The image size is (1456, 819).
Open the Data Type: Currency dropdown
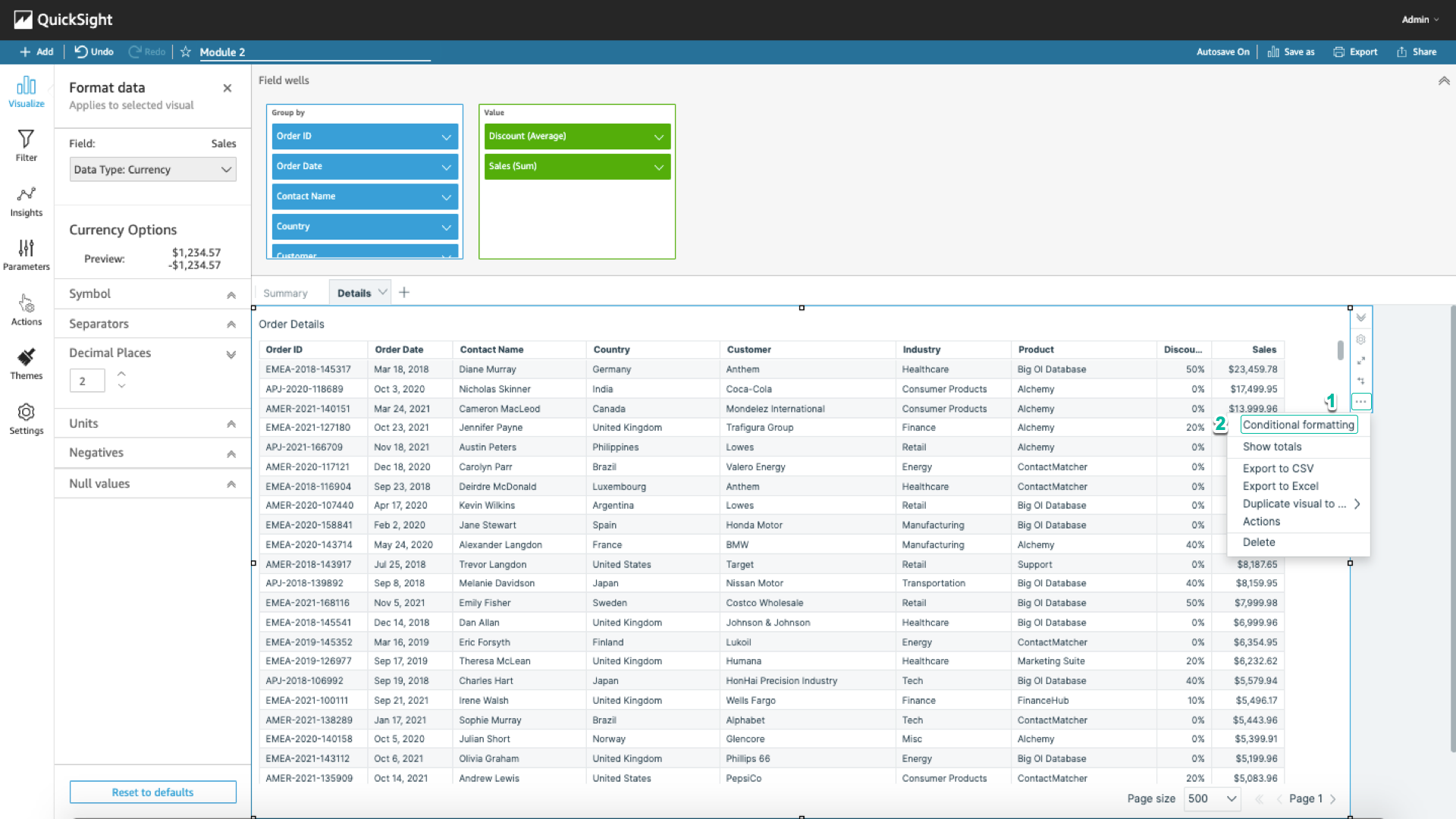point(152,169)
